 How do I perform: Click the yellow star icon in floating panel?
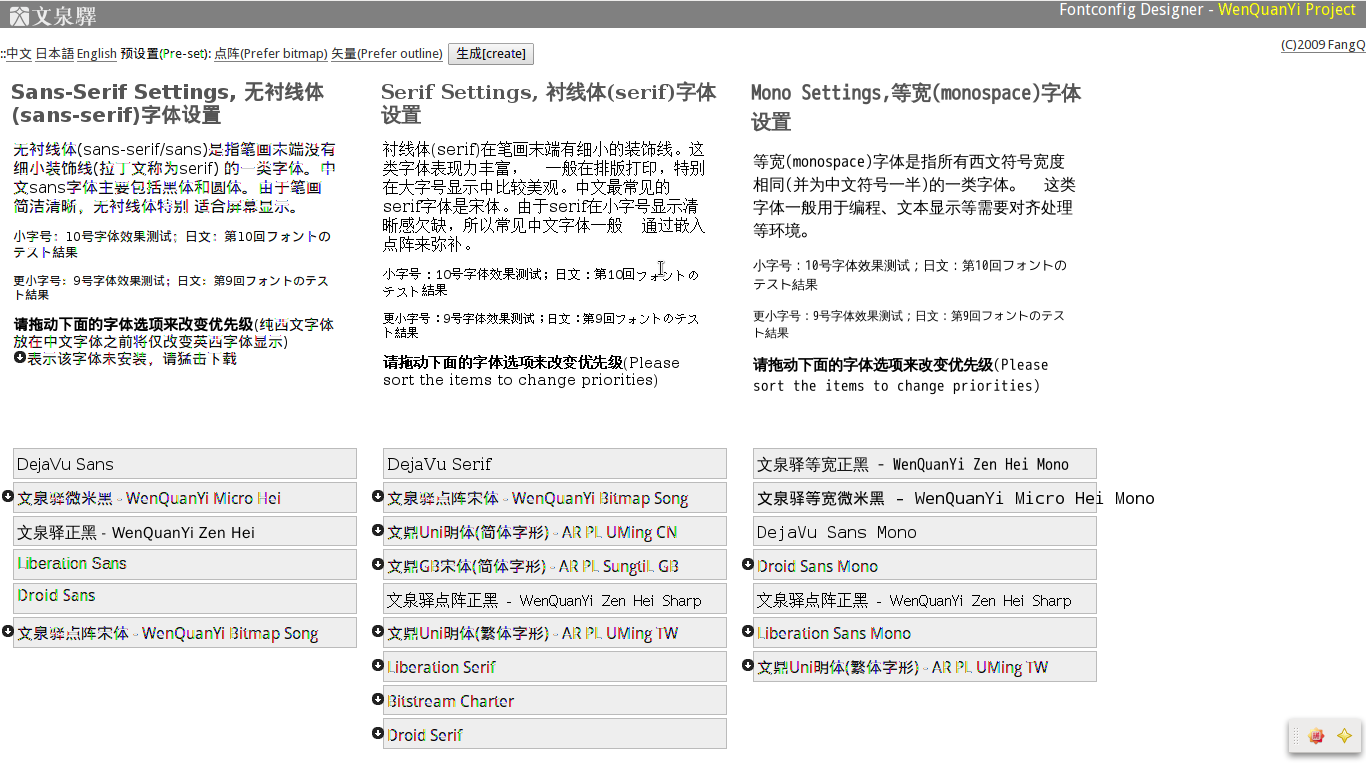1344,736
